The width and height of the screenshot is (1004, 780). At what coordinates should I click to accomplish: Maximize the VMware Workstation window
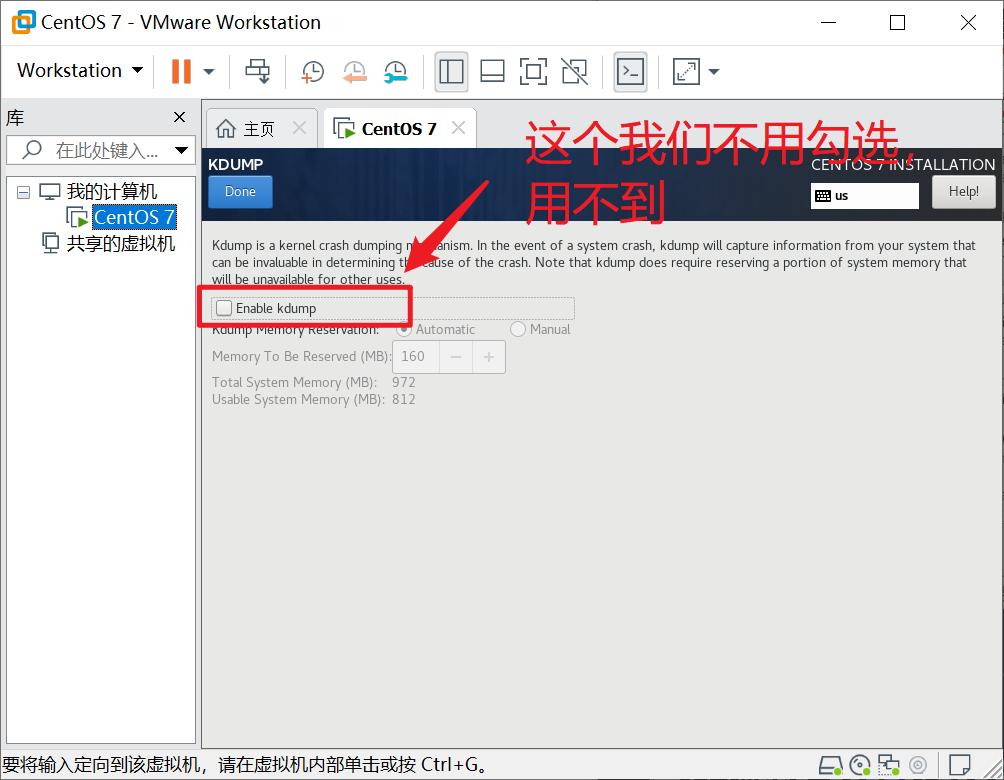point(898,22)
